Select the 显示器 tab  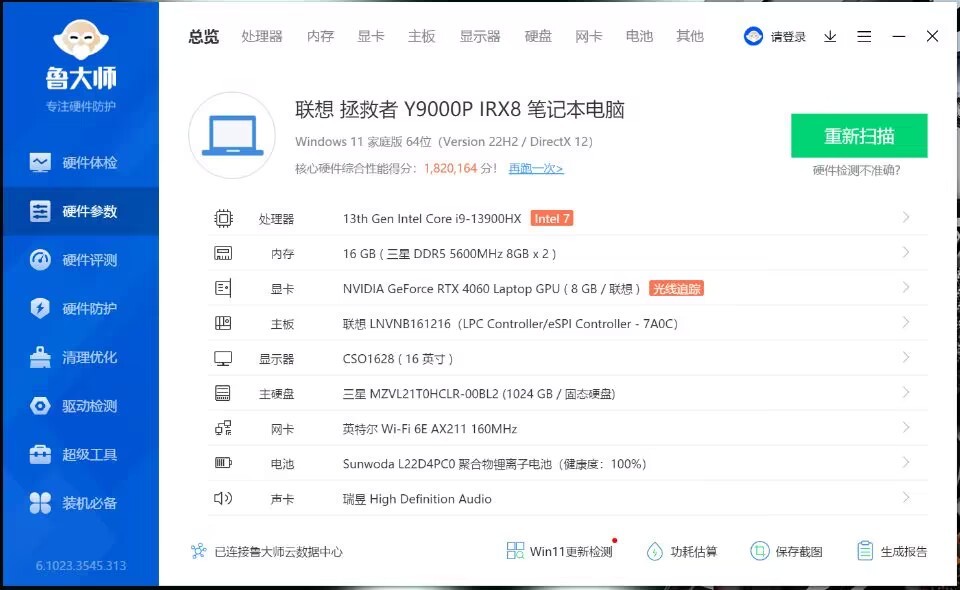tap(480, 37)
